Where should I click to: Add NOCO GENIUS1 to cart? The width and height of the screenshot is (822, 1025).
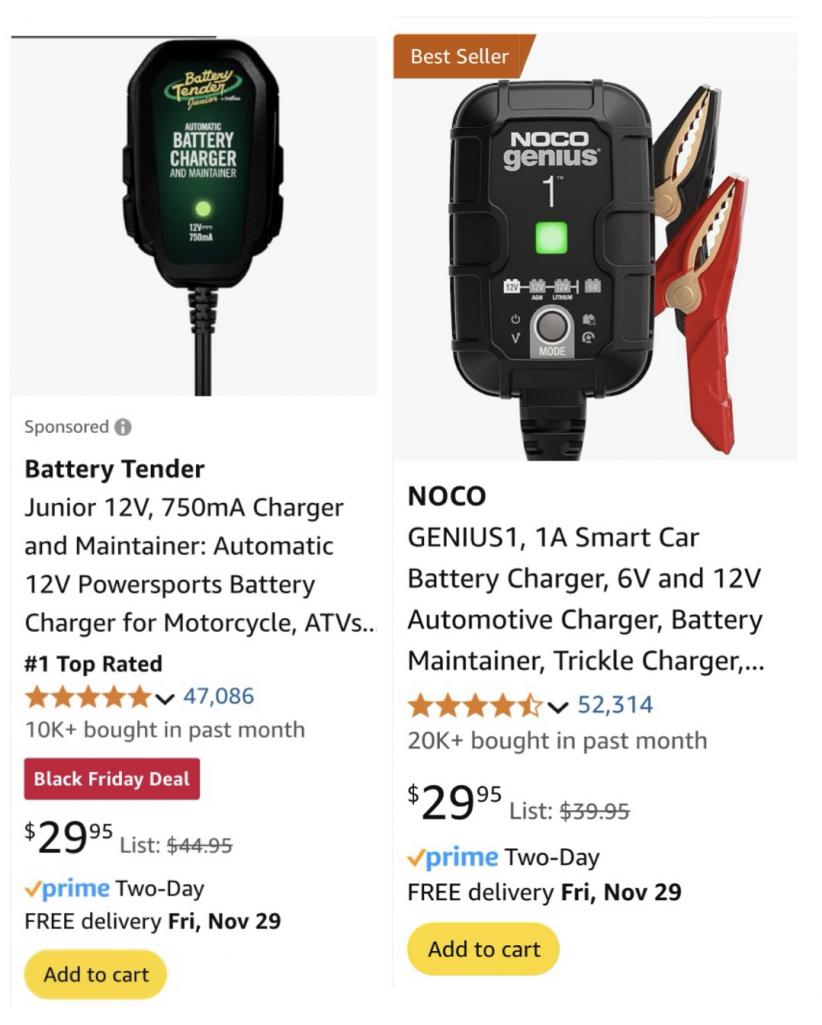click(x=484, y=949)
